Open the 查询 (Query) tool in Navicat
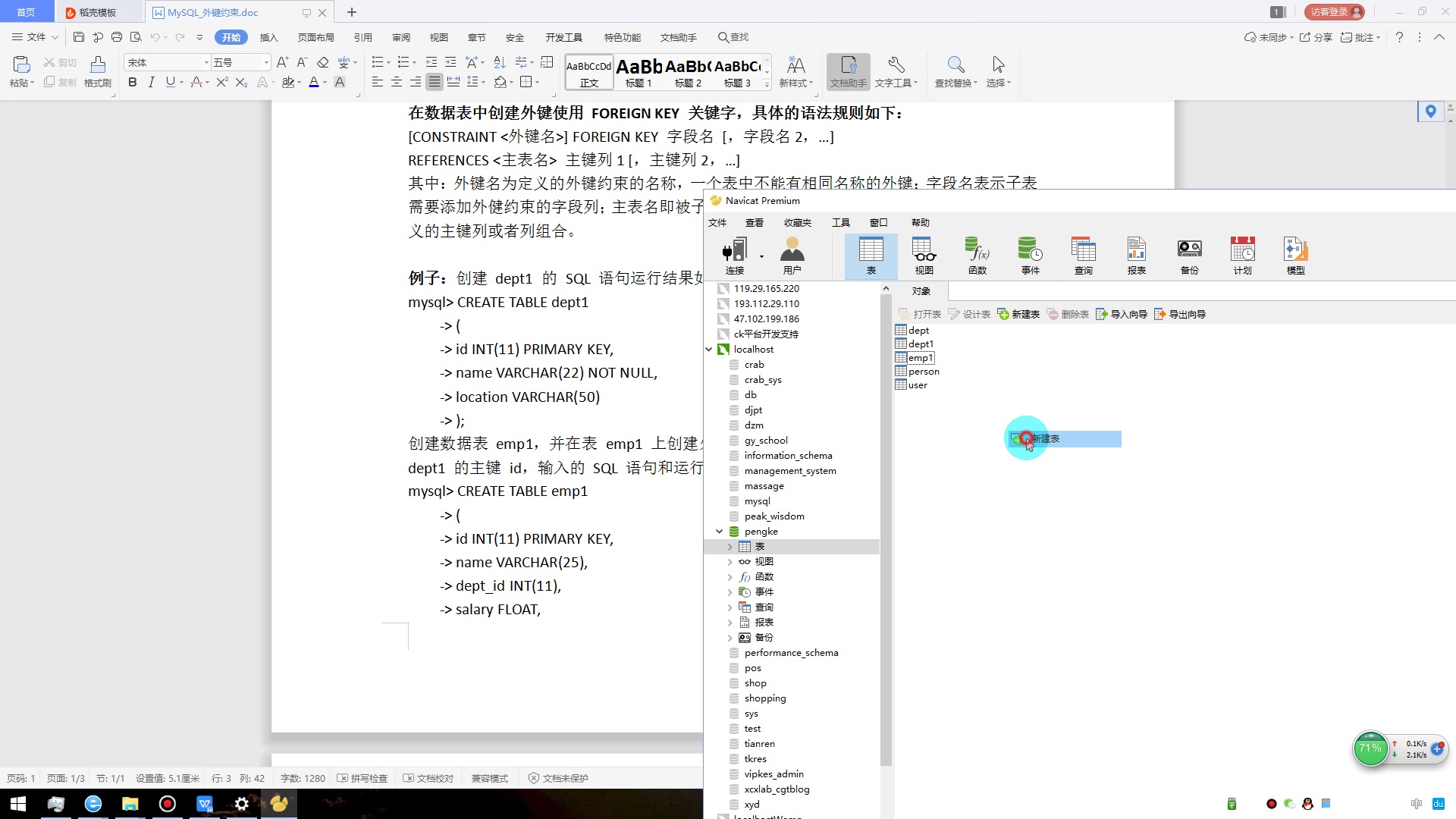Viewport: 1456px width, 819px height. point(1083,254)
